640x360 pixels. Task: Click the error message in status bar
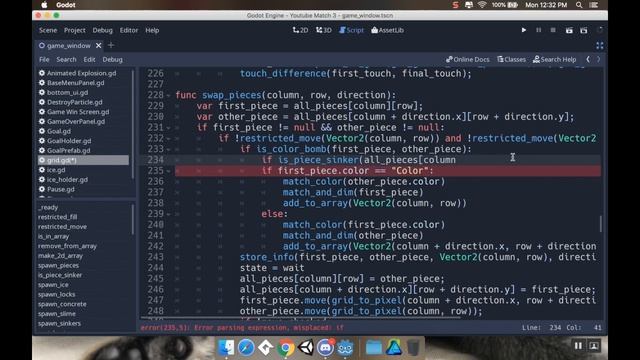point(242,327)
